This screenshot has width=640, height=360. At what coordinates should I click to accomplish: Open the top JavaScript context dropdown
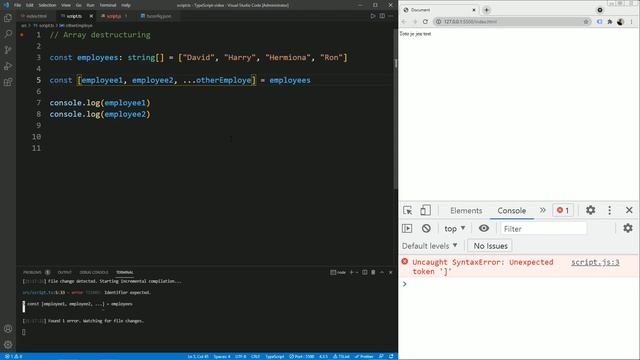coord(455,229)
